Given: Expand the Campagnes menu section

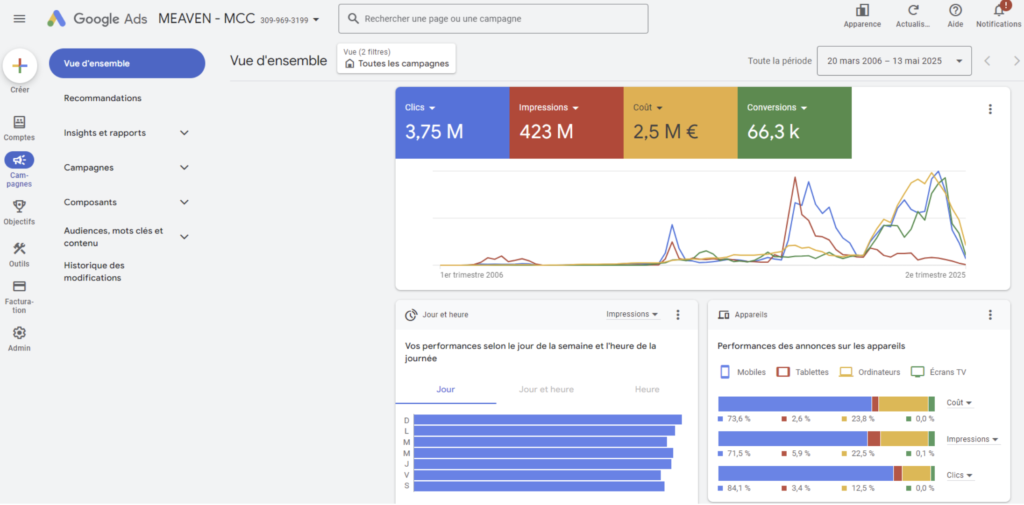Looking at the screenshot, I should tap(184, 168).
